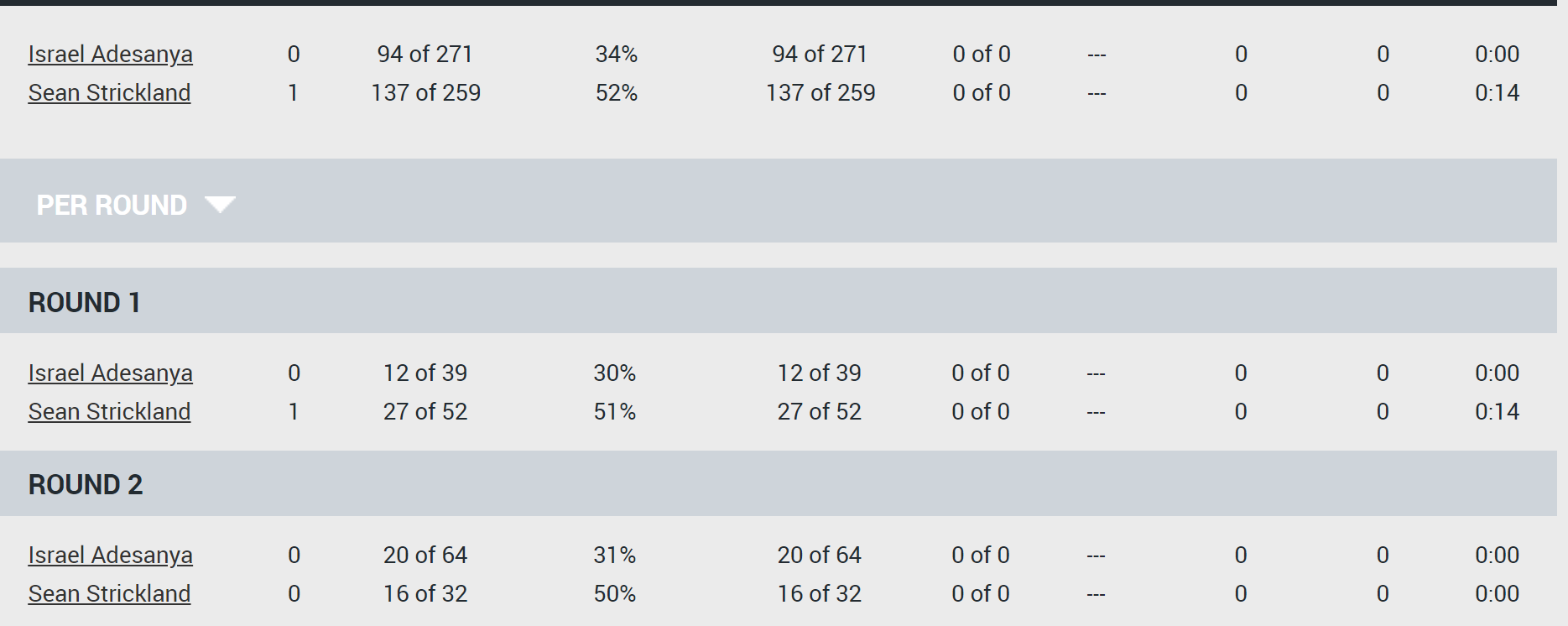This screenshot has height=626, width=1568.
Task: Click Strickland's 52% overall strike percentage
Action: (617, 93)
